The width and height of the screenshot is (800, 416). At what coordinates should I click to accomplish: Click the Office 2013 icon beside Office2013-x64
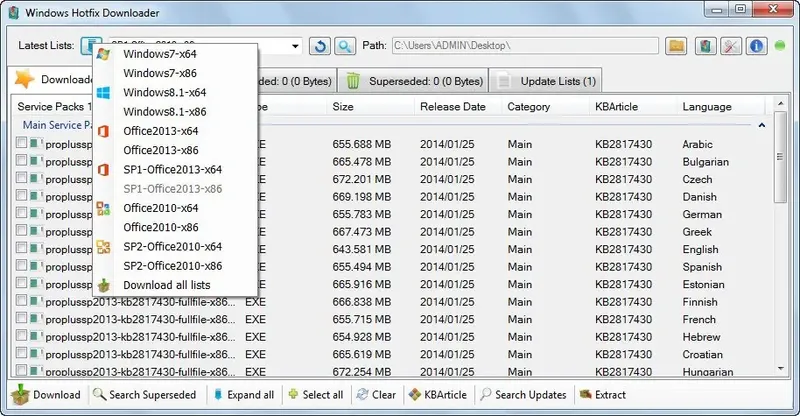coord(103,131)
